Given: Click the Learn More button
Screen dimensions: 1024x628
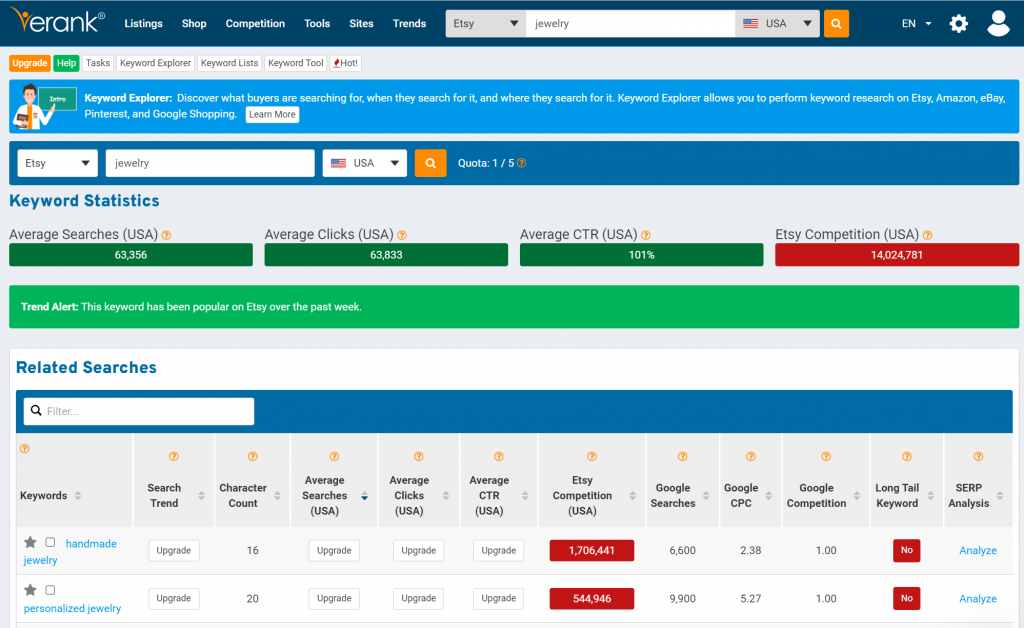Looking at the screenshot, I should 272,114.
